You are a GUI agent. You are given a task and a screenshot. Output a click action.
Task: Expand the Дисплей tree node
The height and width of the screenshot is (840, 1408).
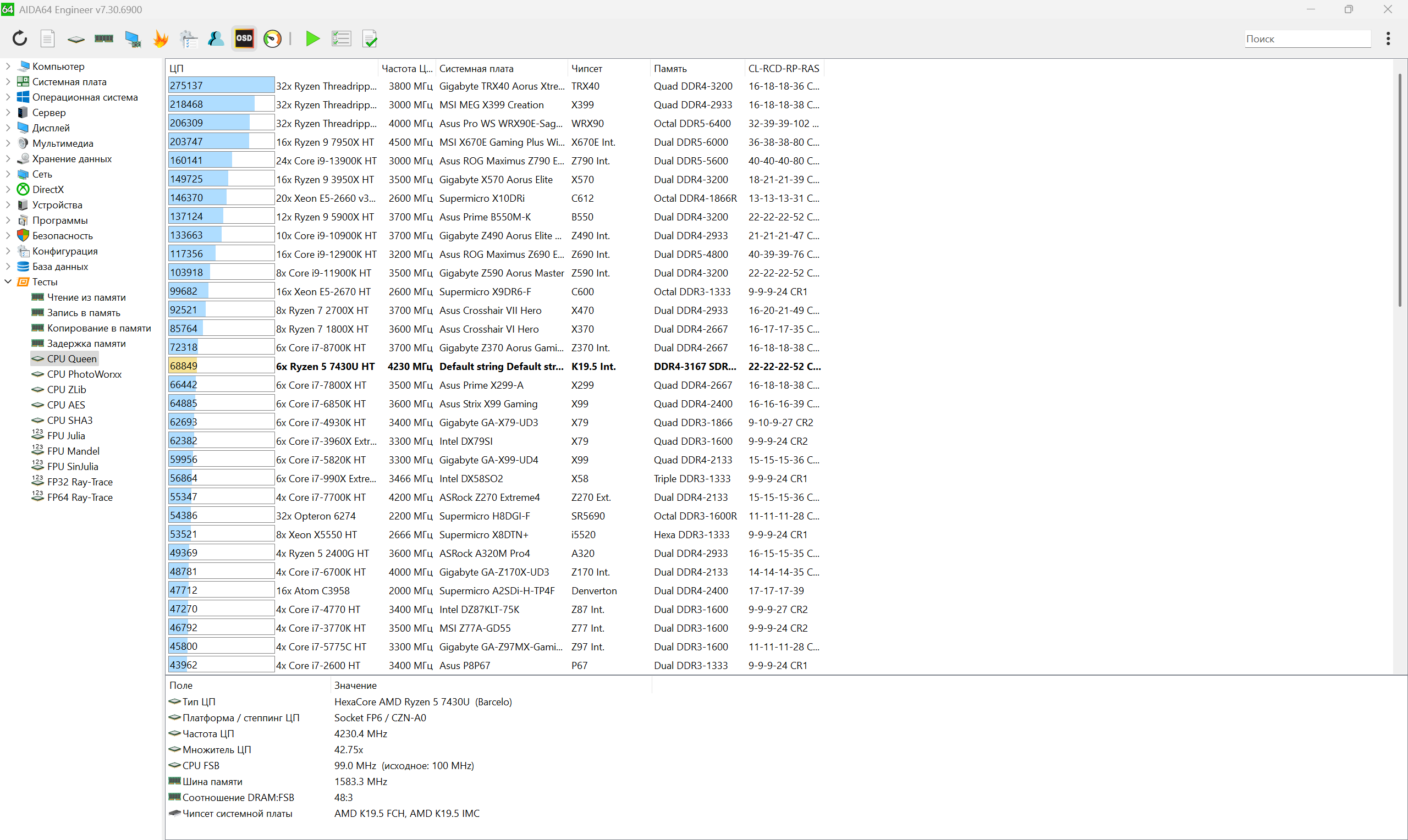[8, 128]
